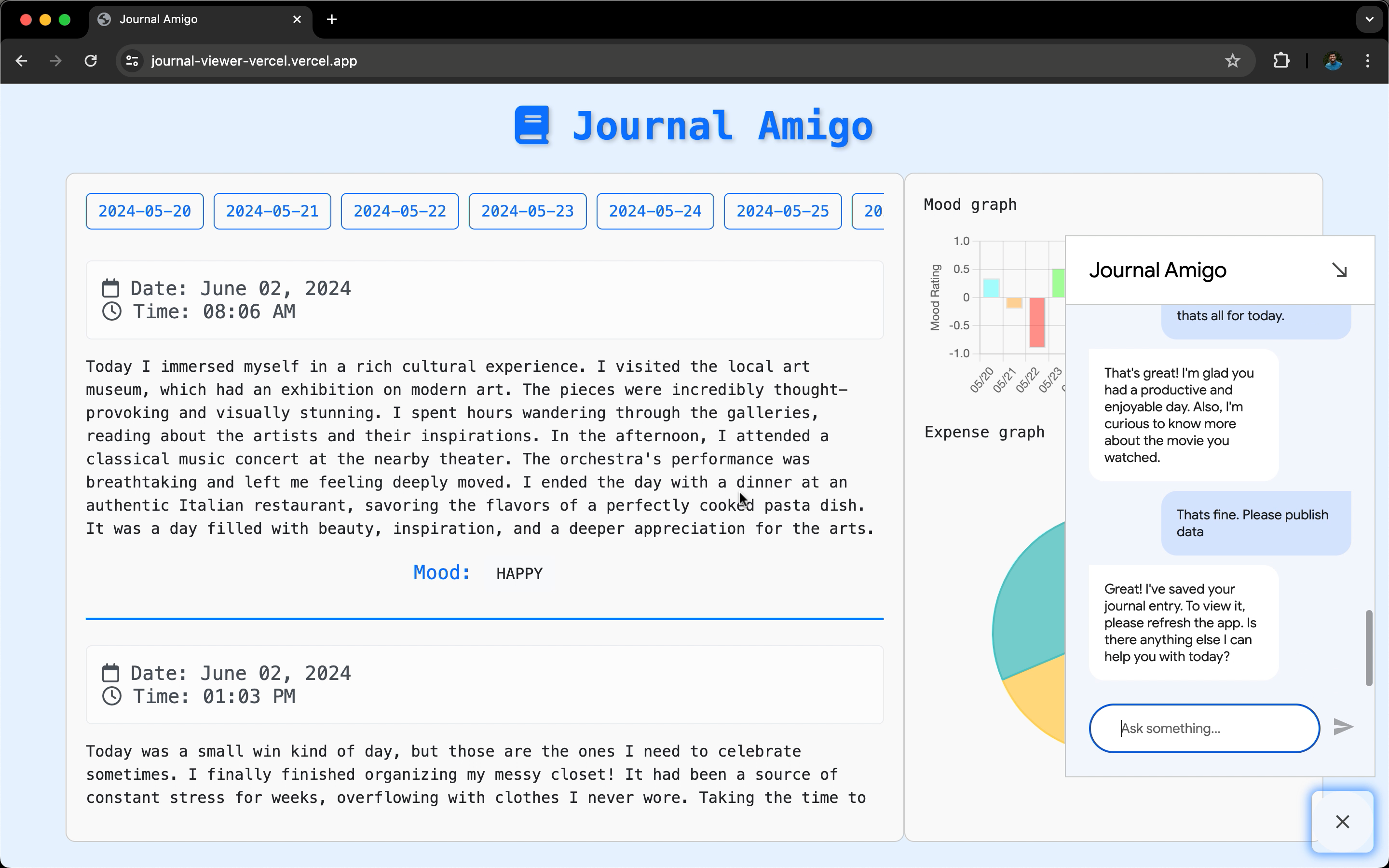
Task: Select the 2024-05-20 date tab
Action: [x=145, y=211]
